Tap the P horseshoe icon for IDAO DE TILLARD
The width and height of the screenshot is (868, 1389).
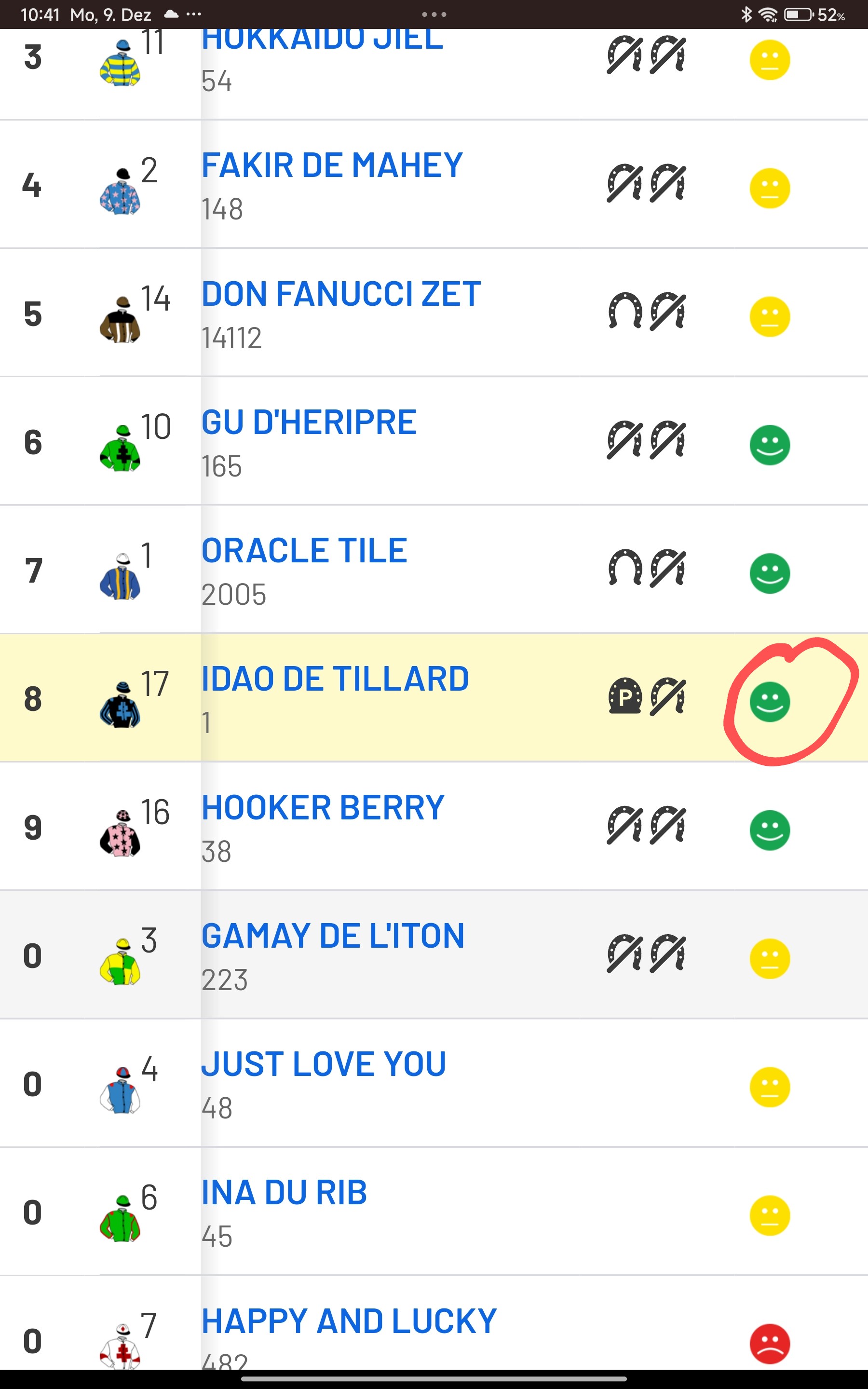point(624,696)
